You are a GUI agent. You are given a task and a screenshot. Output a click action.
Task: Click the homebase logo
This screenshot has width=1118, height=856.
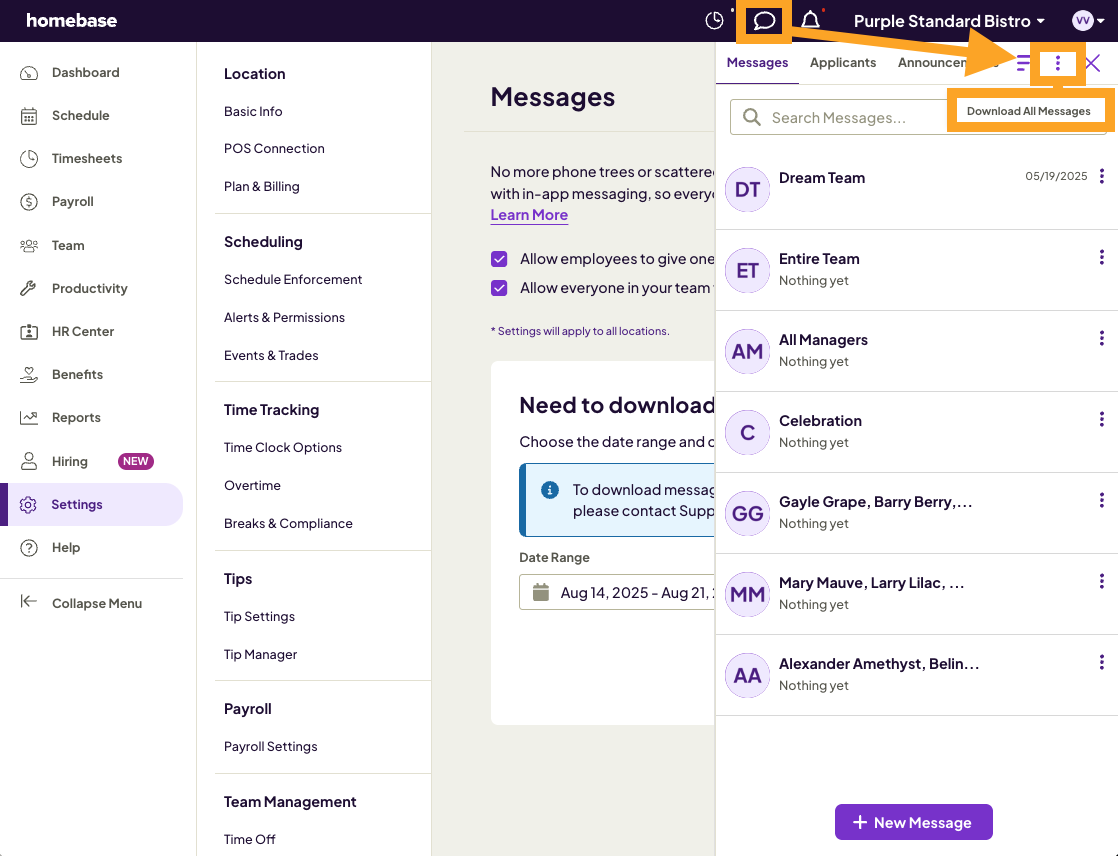(x=71, y=21)
